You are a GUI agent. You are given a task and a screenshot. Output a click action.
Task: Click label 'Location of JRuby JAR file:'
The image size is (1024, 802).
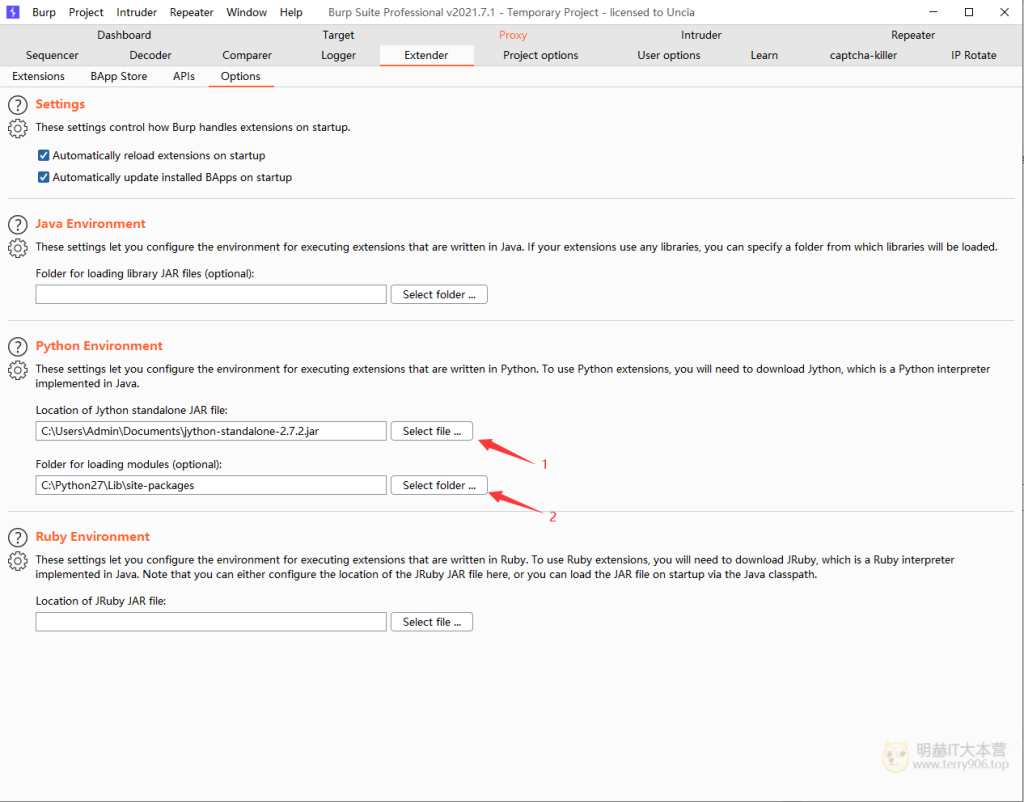[101, 601]
